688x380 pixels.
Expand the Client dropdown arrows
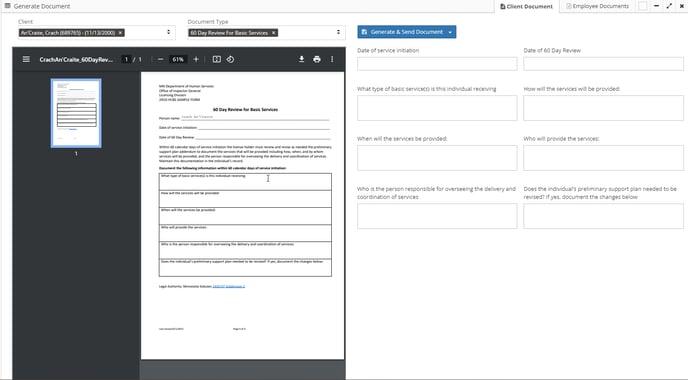168,32
